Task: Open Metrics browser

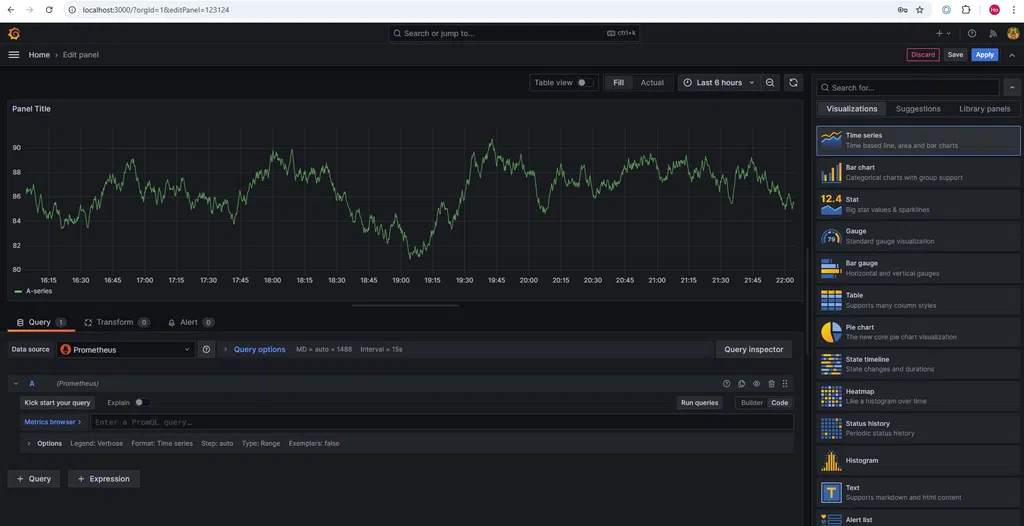Action: [53, 422]
